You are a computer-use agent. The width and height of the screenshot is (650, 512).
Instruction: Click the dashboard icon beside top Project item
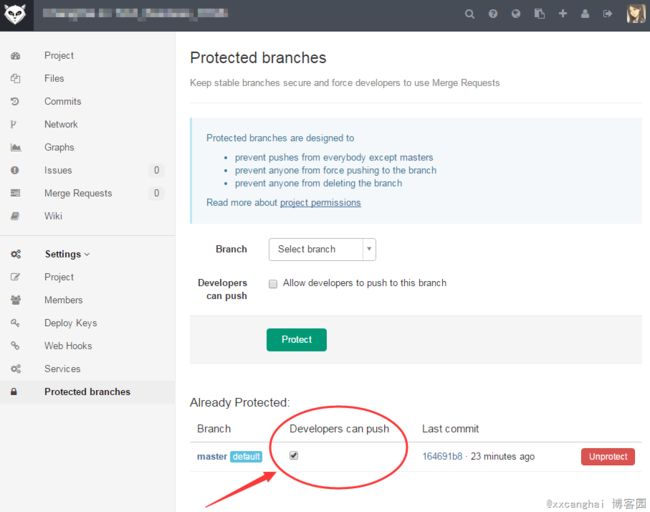click(15, 56)
